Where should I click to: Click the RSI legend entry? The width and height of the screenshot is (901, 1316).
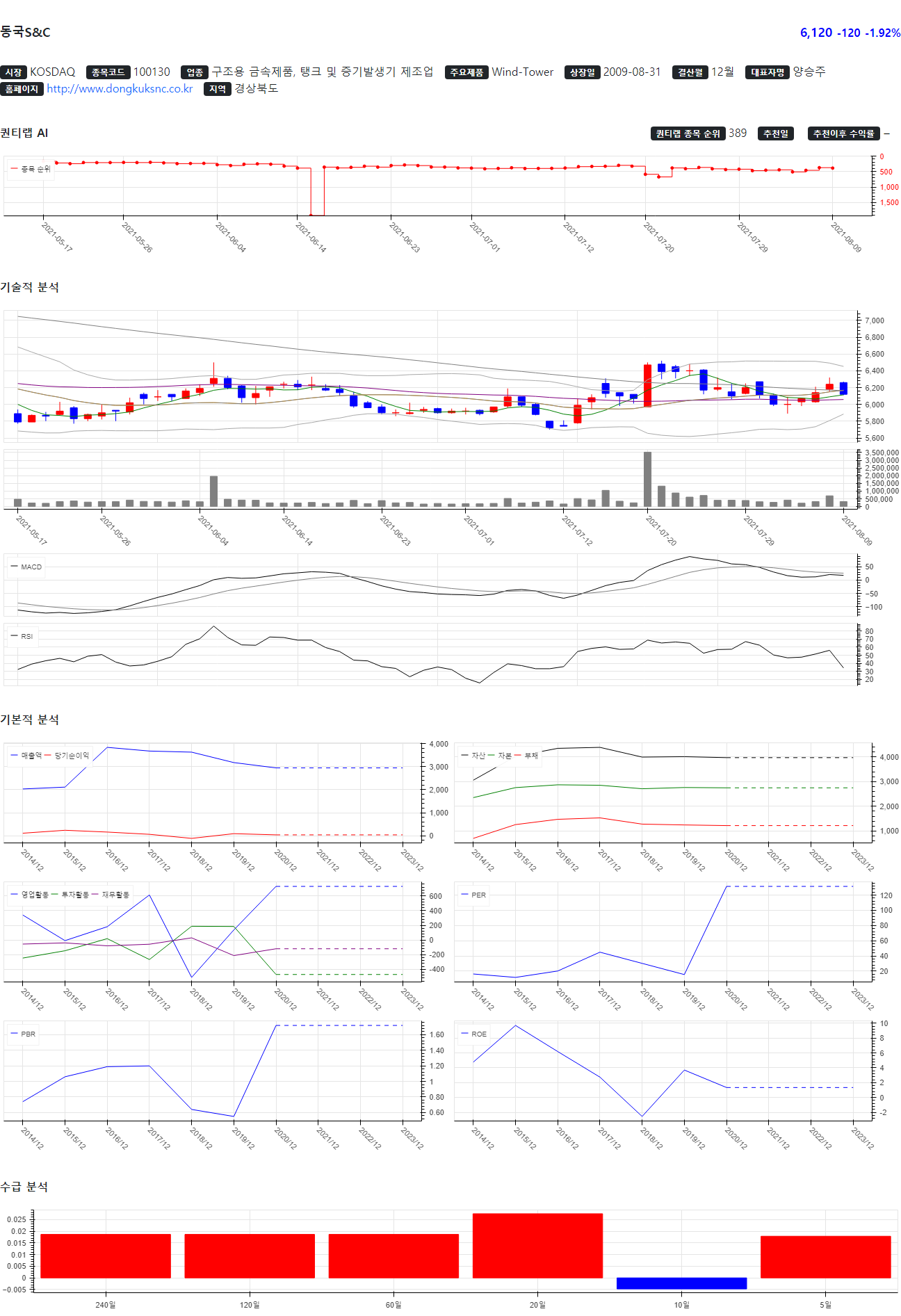(22, 637)
